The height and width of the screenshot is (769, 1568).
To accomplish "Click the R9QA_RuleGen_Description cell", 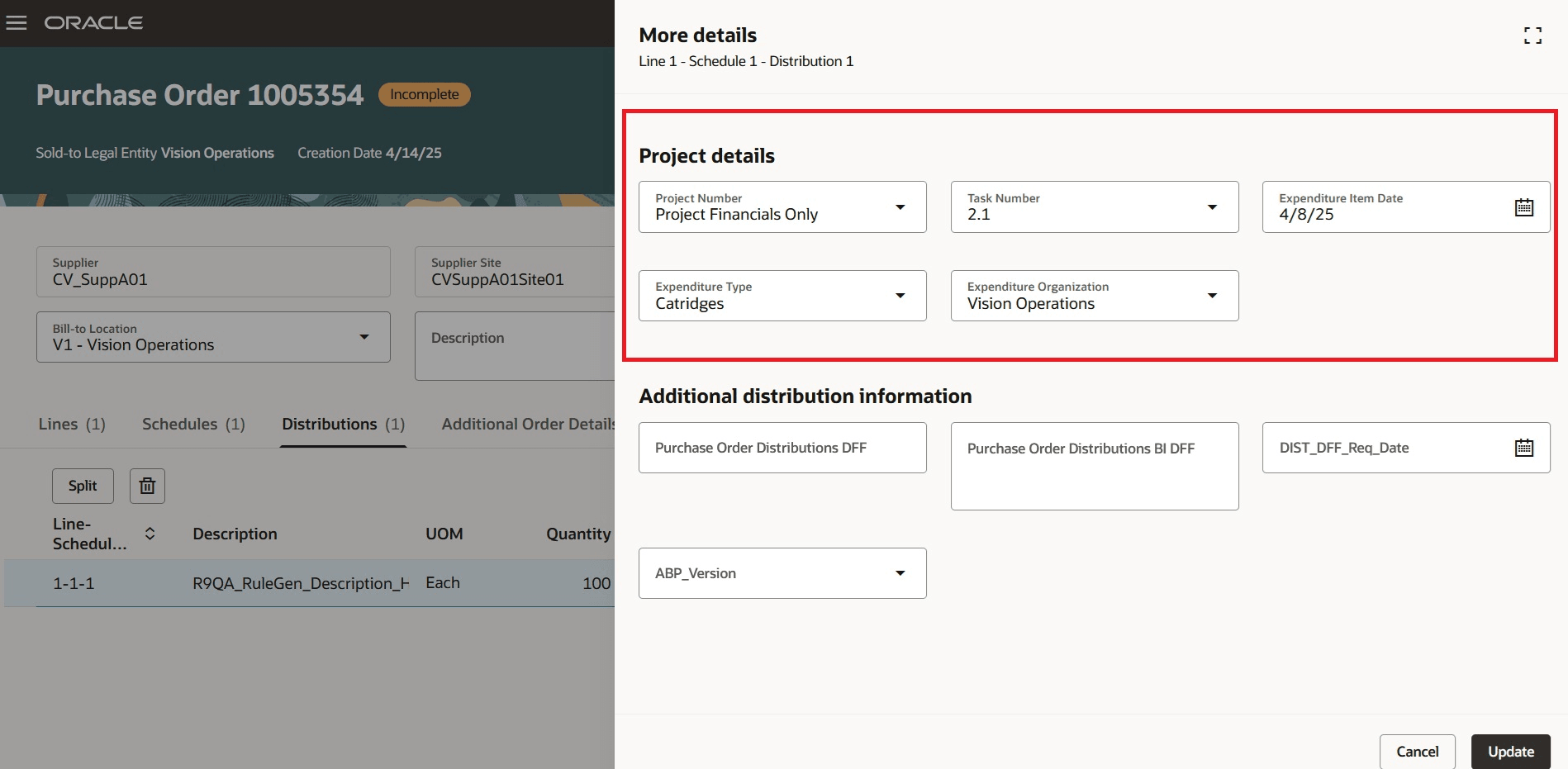I will 301,583.
